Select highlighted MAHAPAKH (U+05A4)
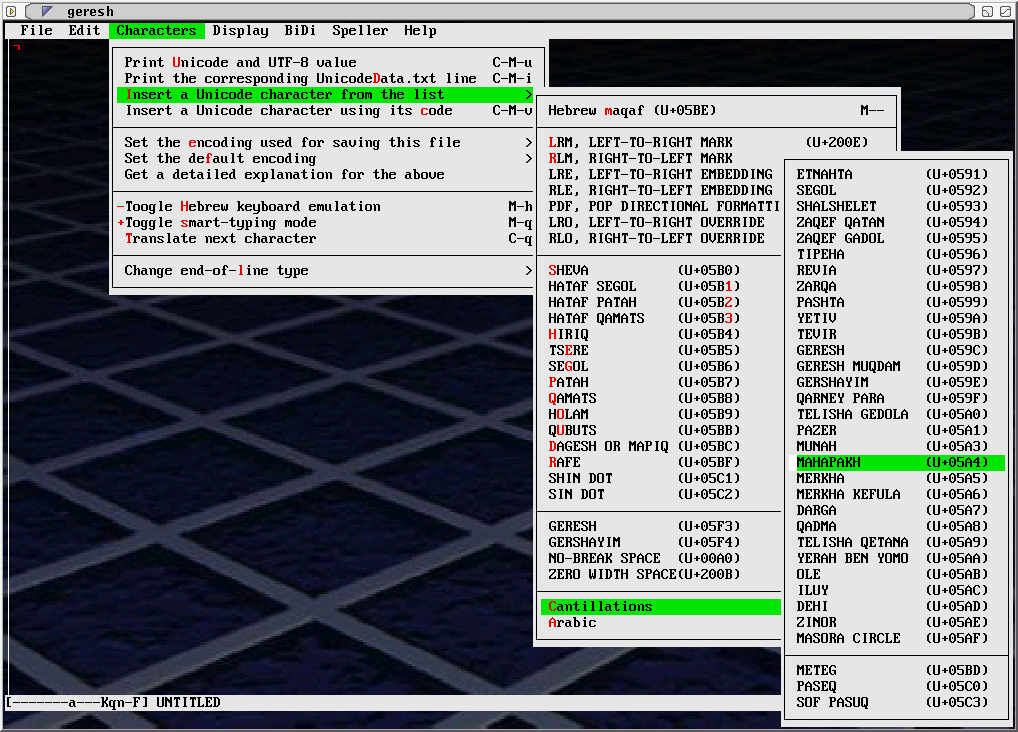This screenshot has width=1018, height=732. click(896, 462)
